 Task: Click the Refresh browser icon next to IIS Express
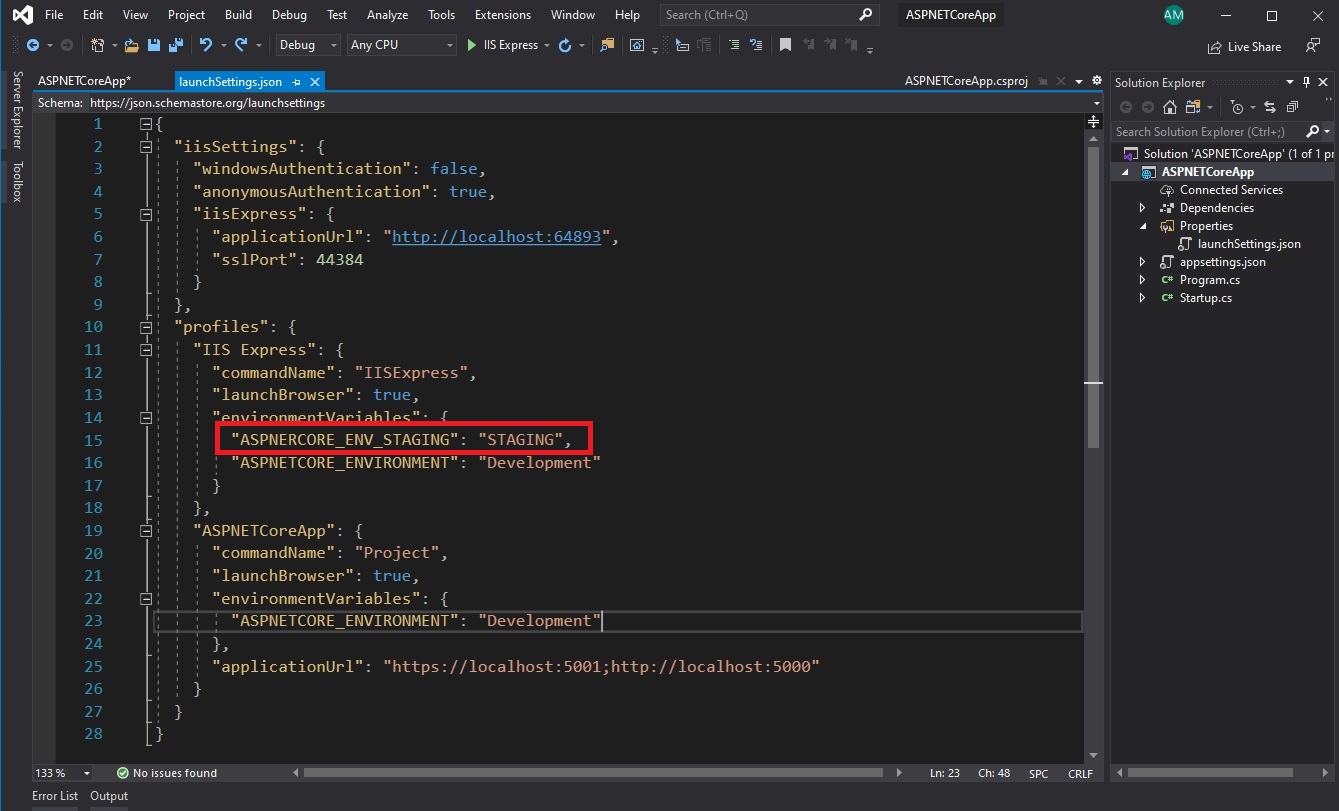pyautogui.click(x=565, y=45)
